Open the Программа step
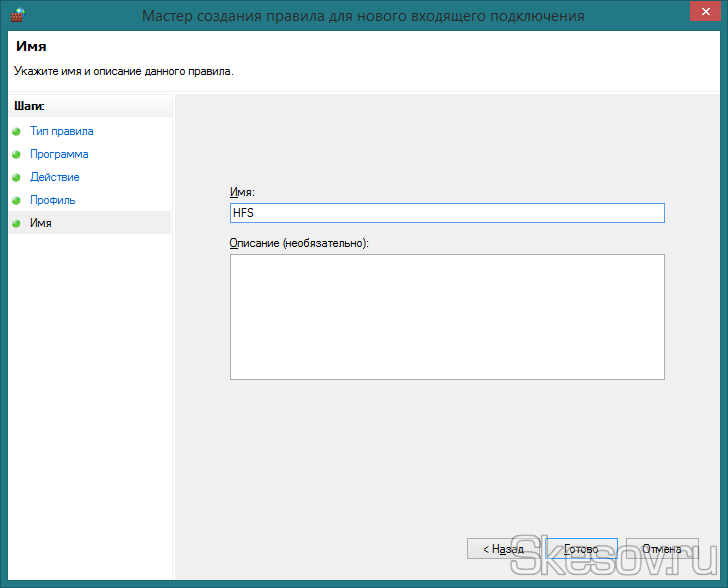This screenshot has height=588, width=728. [59, 154]
